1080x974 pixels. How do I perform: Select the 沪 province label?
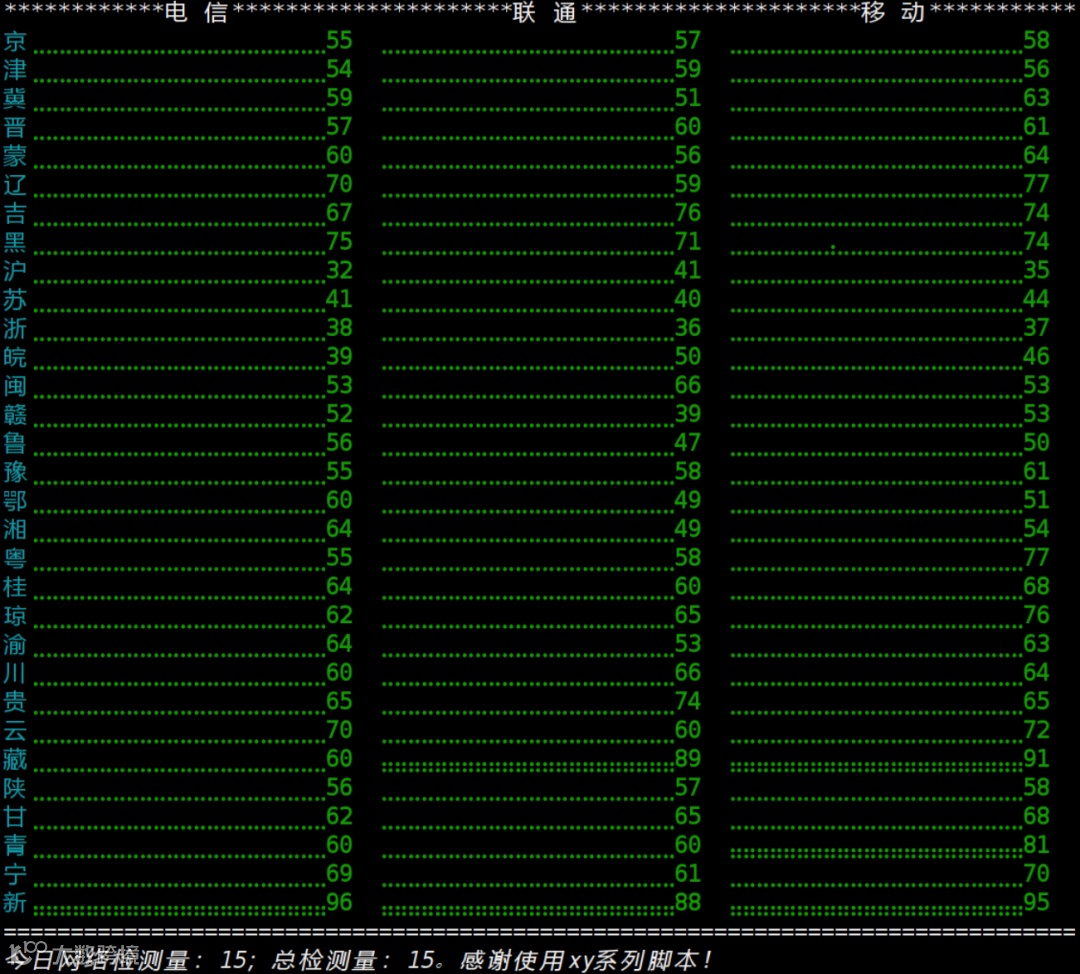pyautogui.click(x=15, y=271)
